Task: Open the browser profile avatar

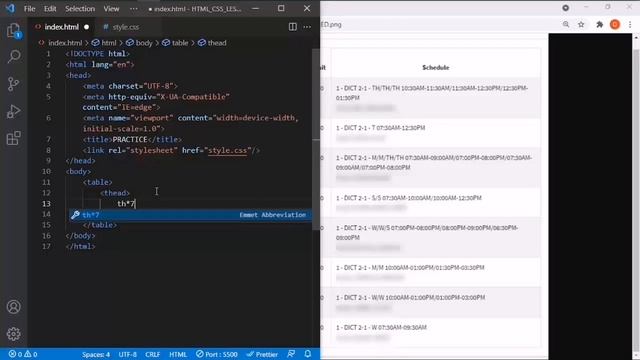Action: click(615, 24)
